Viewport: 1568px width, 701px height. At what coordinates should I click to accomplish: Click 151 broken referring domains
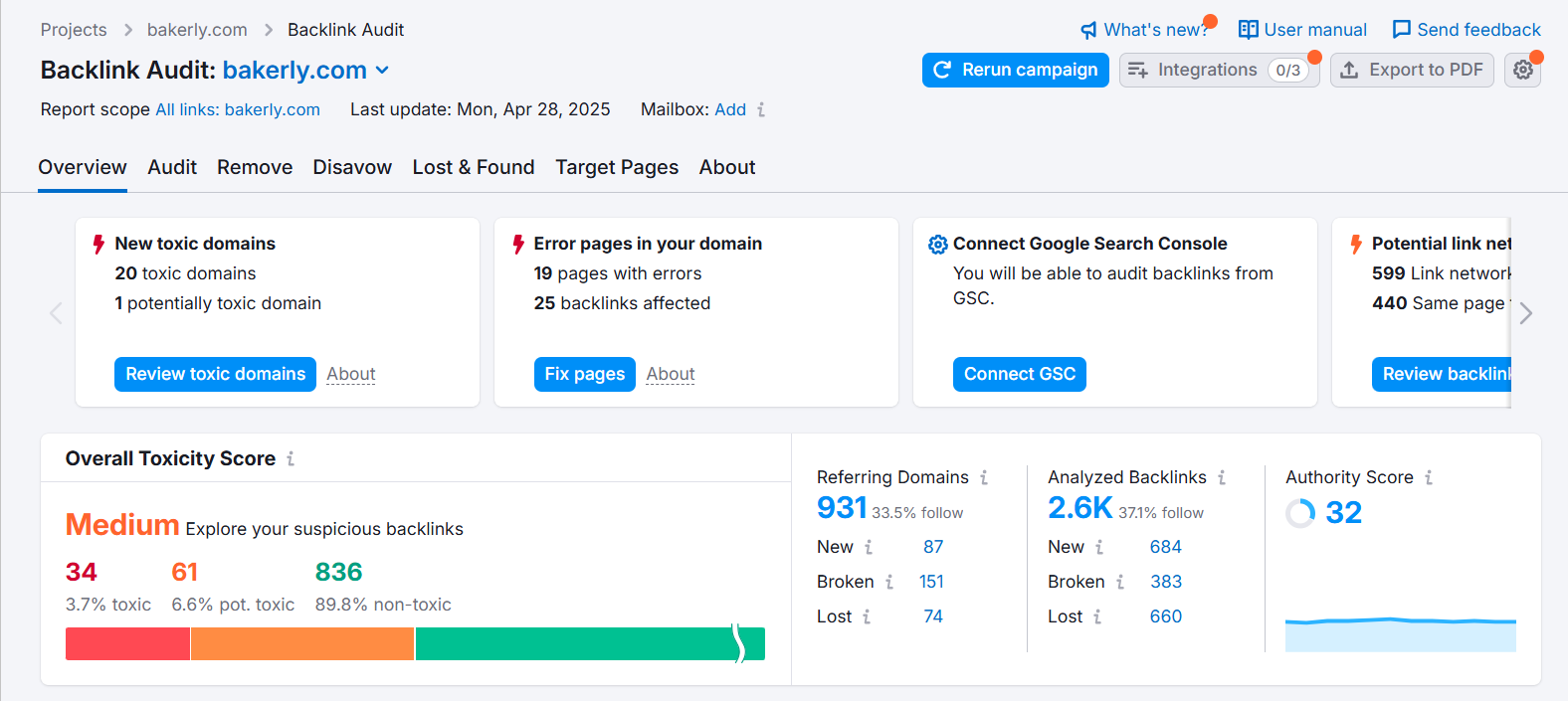[931, 582]
